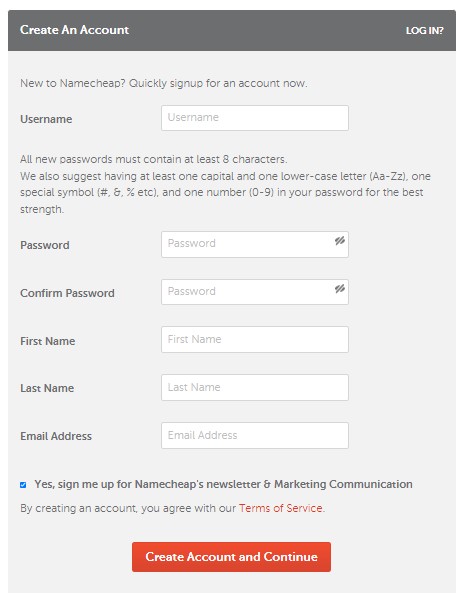This screenshot has height=593, width=466.
Task: Click the bold Username field label
Action: tap(46, 119)
